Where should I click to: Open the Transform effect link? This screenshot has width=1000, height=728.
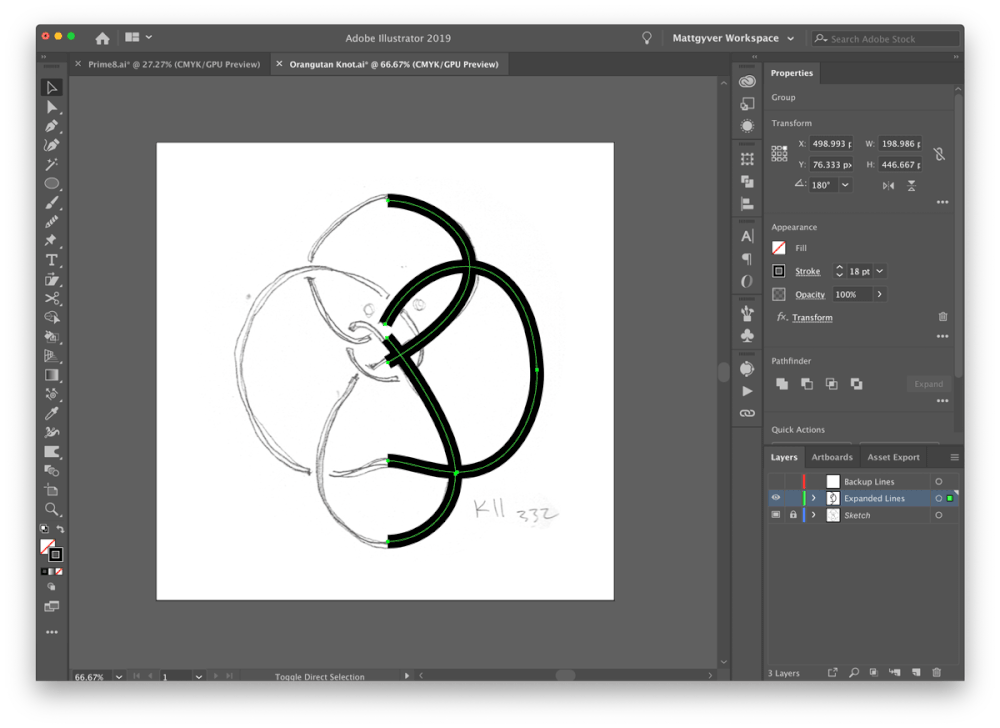click(814, 317)
